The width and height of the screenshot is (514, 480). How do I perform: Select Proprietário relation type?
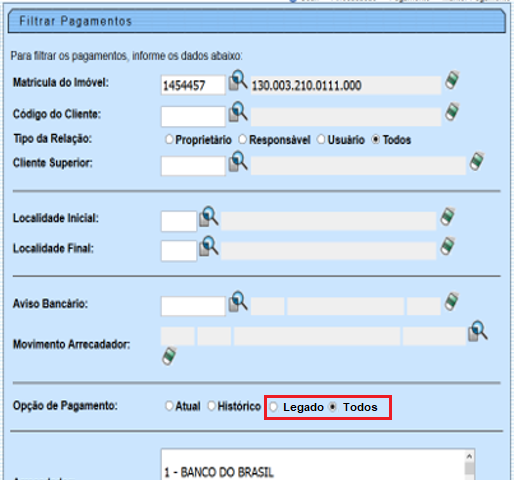coord(169,139)
